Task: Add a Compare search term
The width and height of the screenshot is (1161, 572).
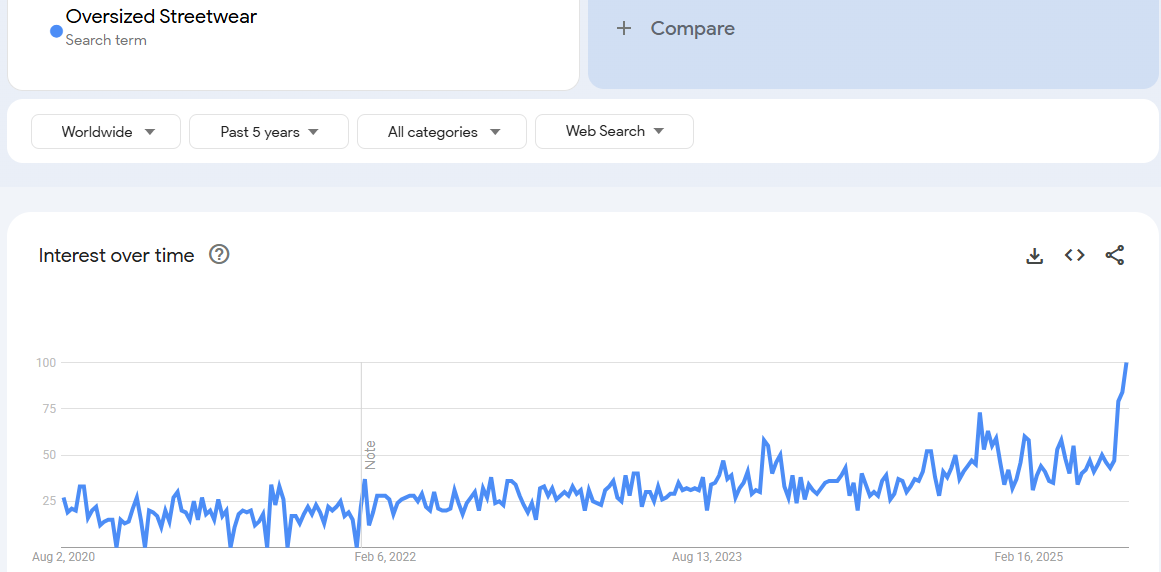Action: [692, 29]
